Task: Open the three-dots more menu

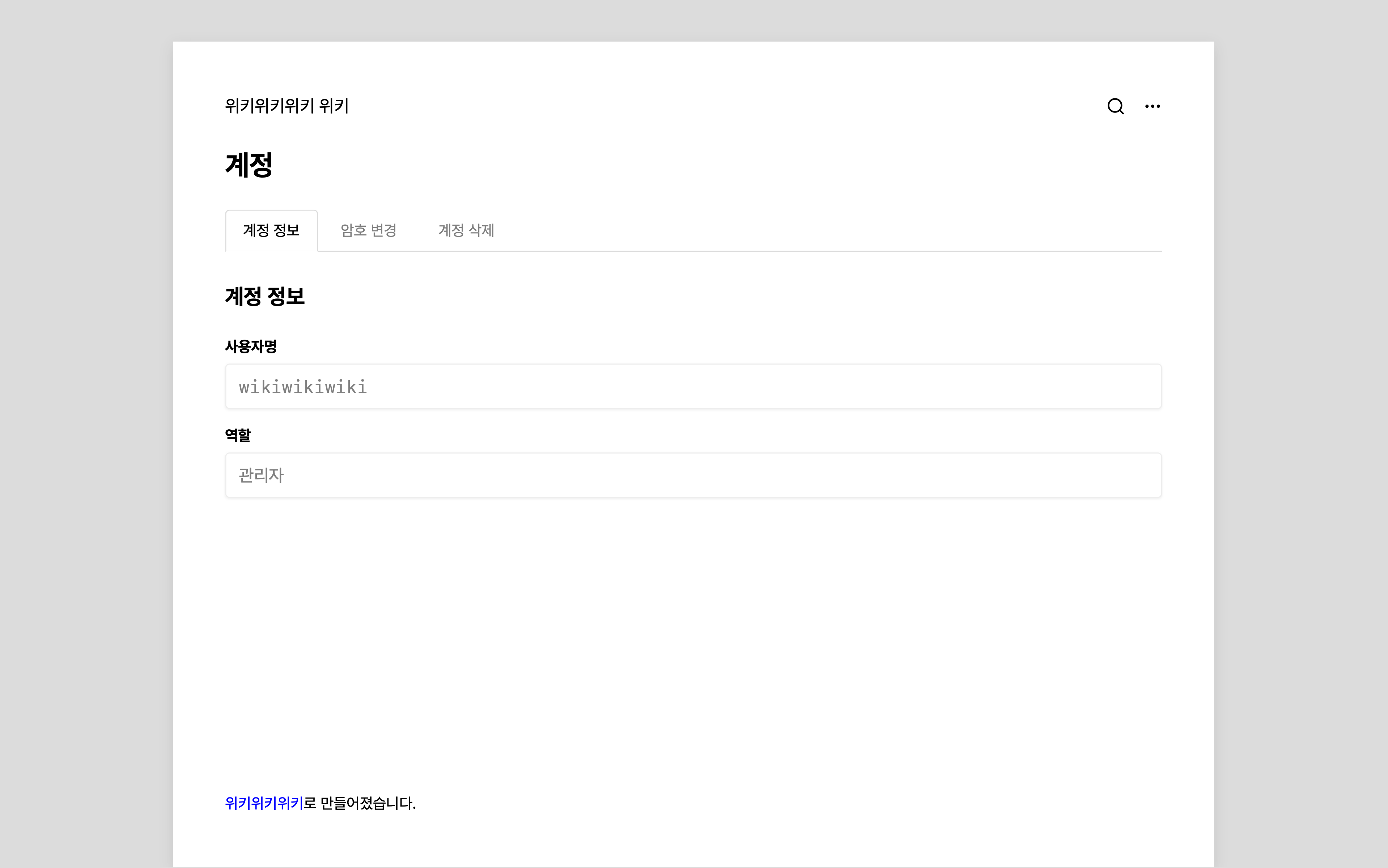Action: point(1152,106)
